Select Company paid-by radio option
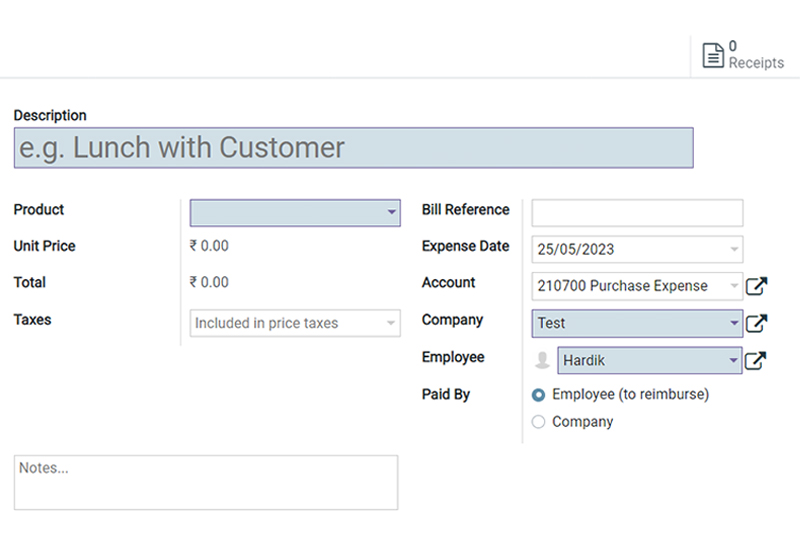This screenshot has width=800, height=547. [538, 422]
